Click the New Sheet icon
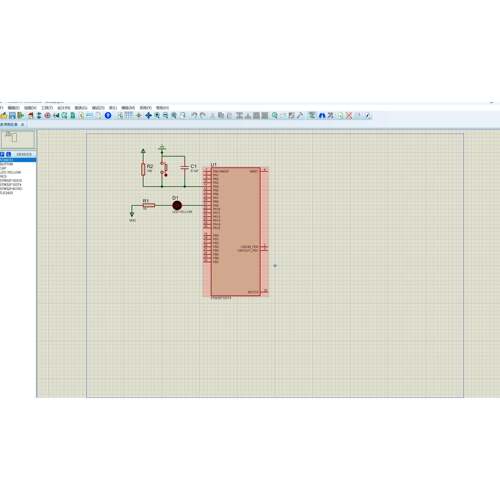500x500 pixels. coord(340,116)
